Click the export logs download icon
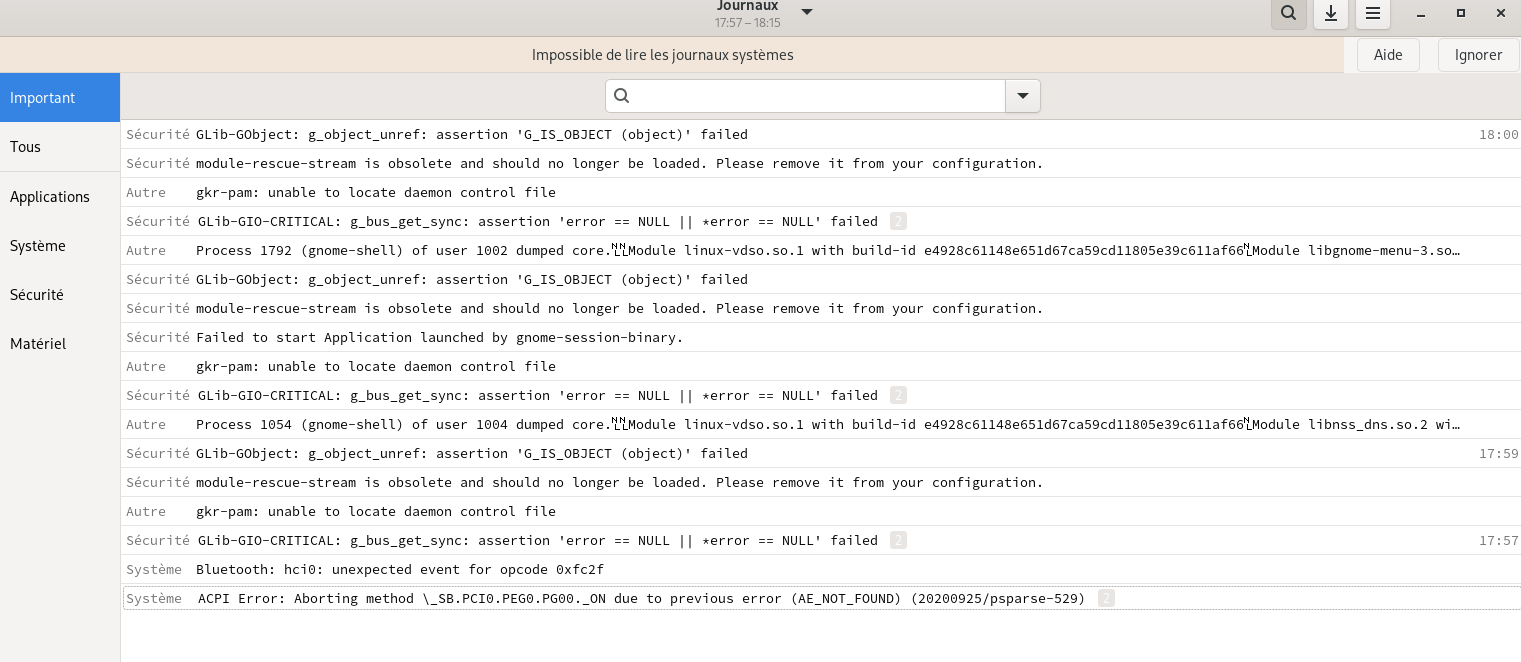The width and height of the screenshot is (1521, 662). click(1331, 13)
